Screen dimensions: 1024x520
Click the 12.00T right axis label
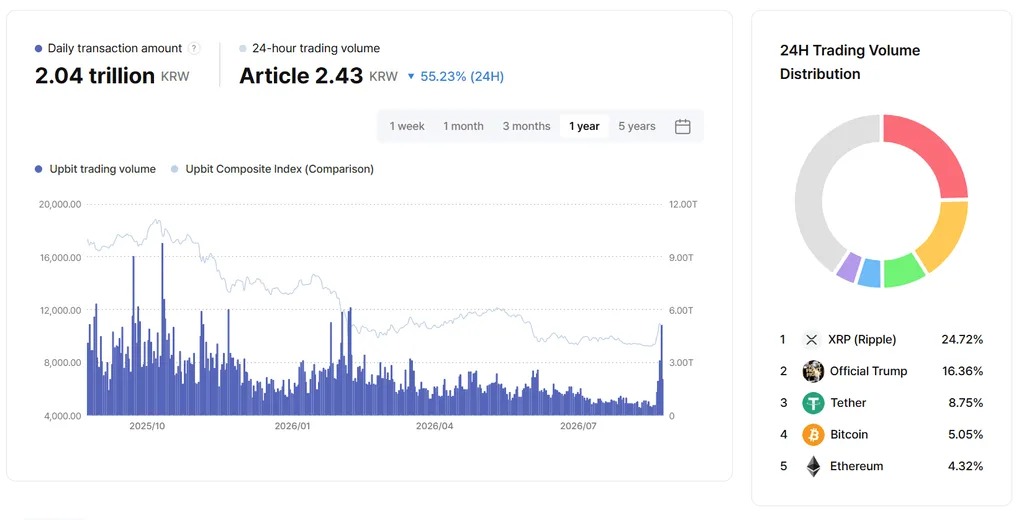pyautogui.click(x=683, y=204)
